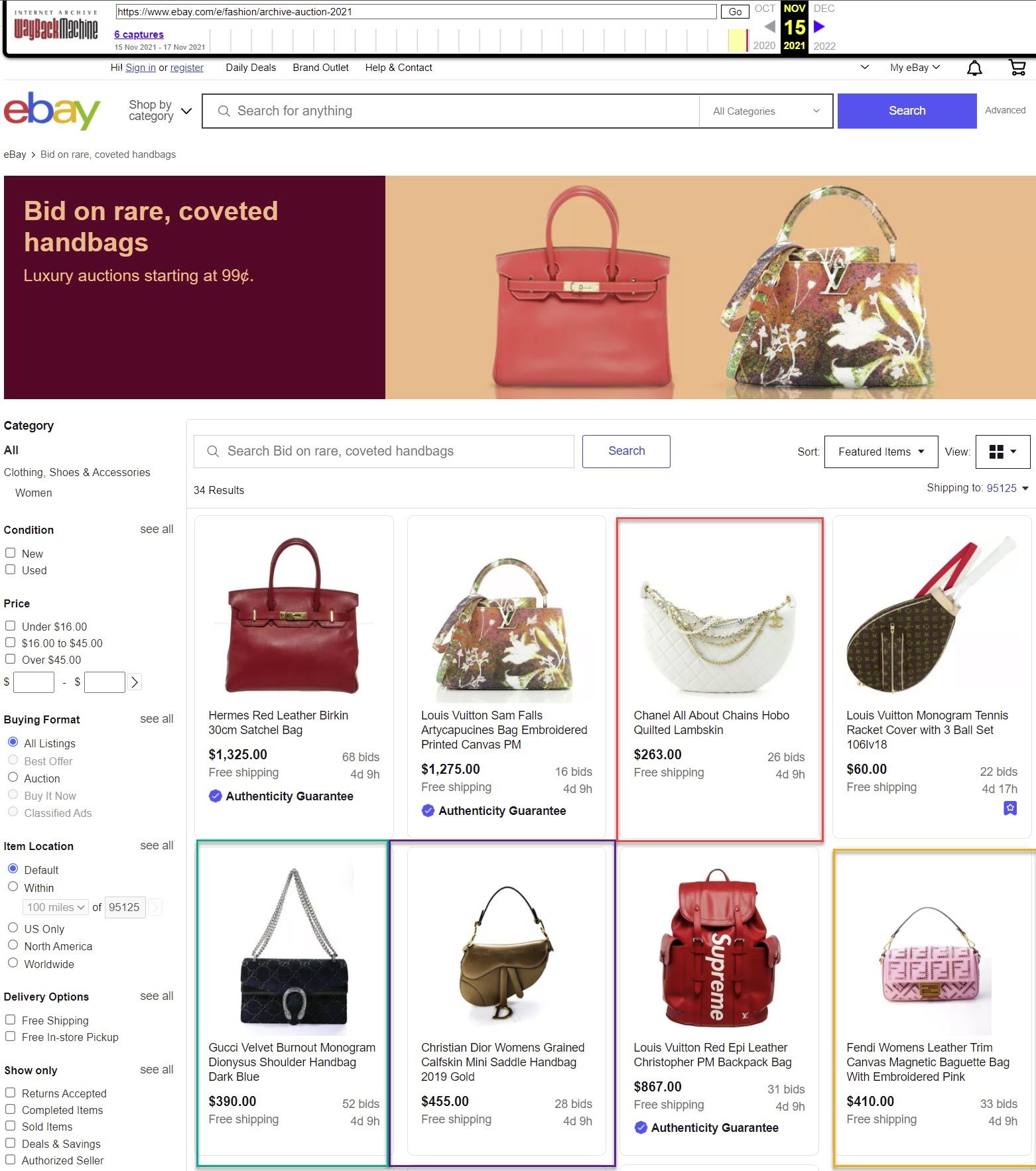The height and width of the screenshot is (1171, 1036).
Task: Check the Used condition checkbox
Action: pos(11,570)
